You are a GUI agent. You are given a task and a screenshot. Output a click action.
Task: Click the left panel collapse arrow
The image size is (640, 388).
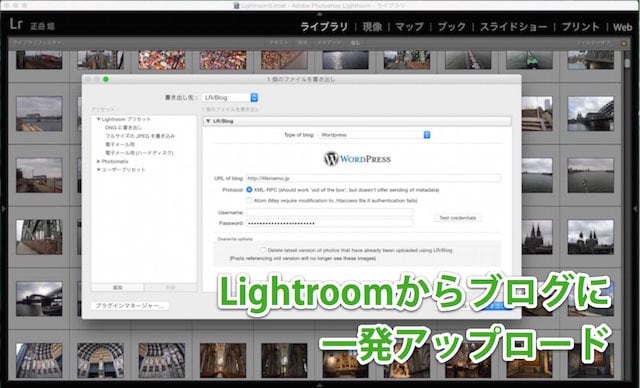tap(3, 208)
